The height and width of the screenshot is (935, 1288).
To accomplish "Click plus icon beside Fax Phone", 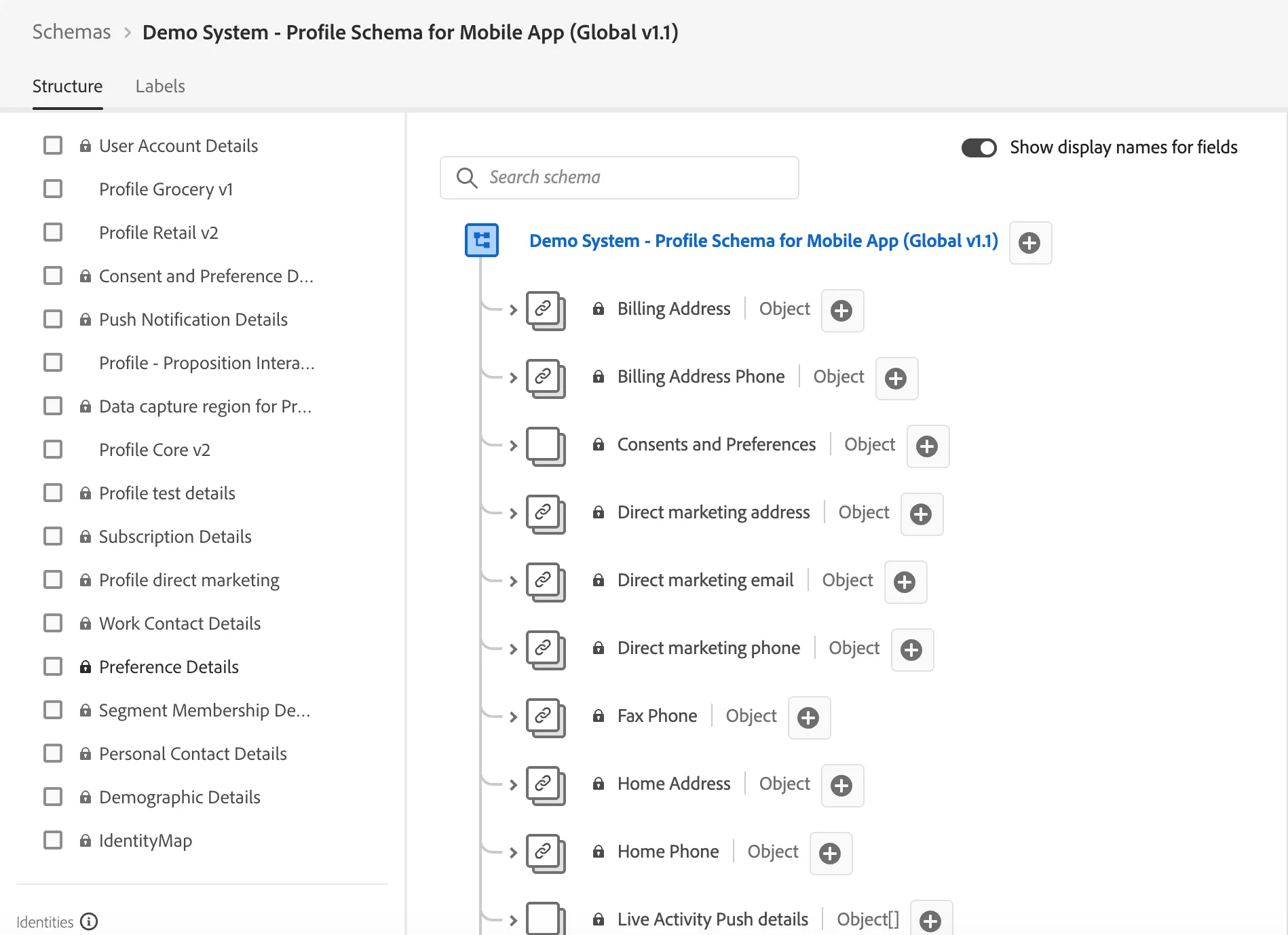I will point(809,718).
